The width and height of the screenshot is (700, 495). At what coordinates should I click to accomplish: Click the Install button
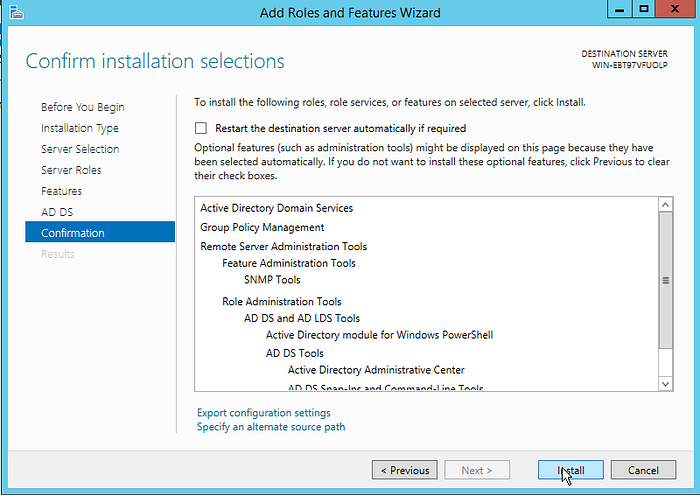570,470
